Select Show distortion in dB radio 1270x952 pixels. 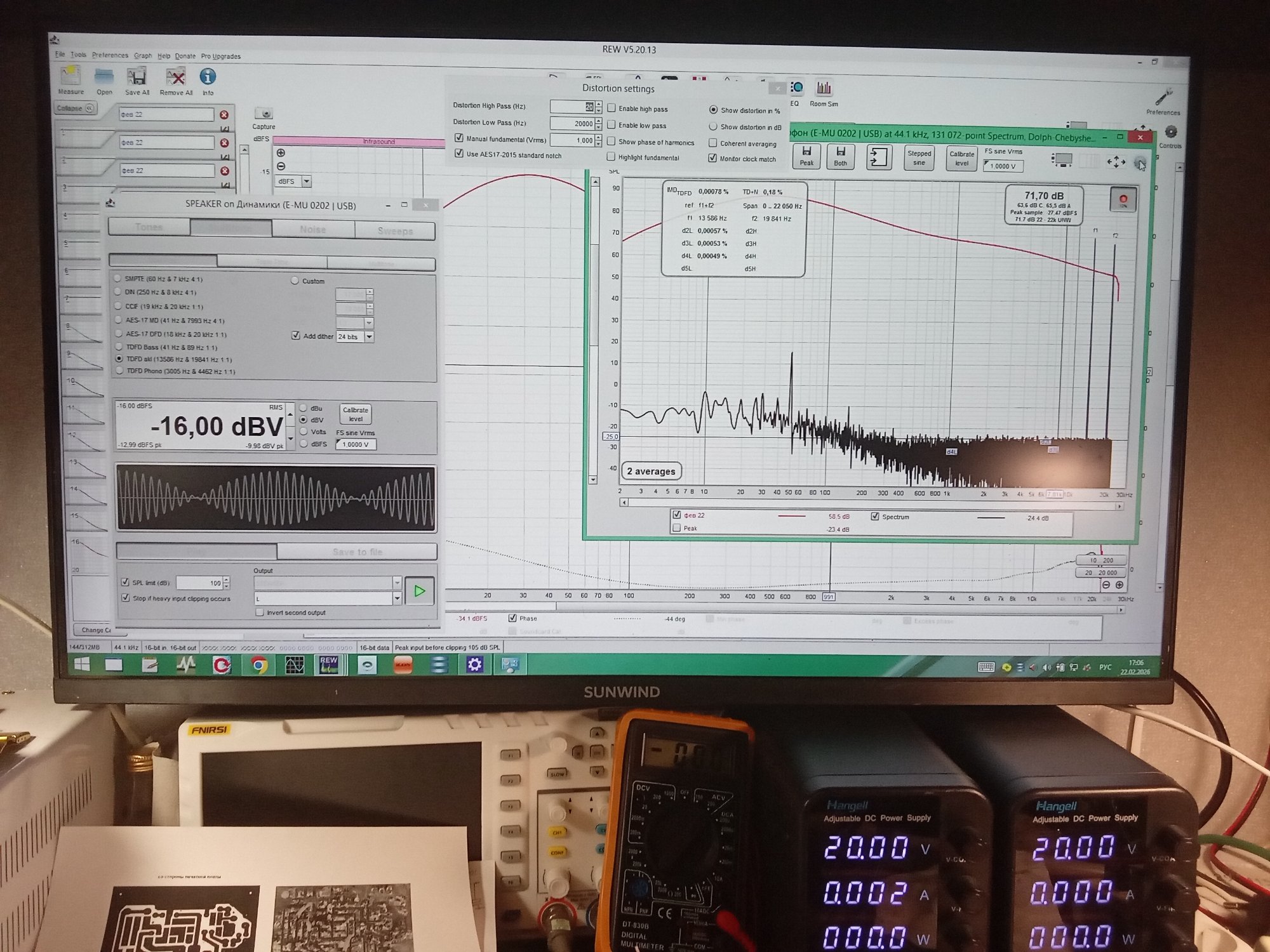point(713,127)
